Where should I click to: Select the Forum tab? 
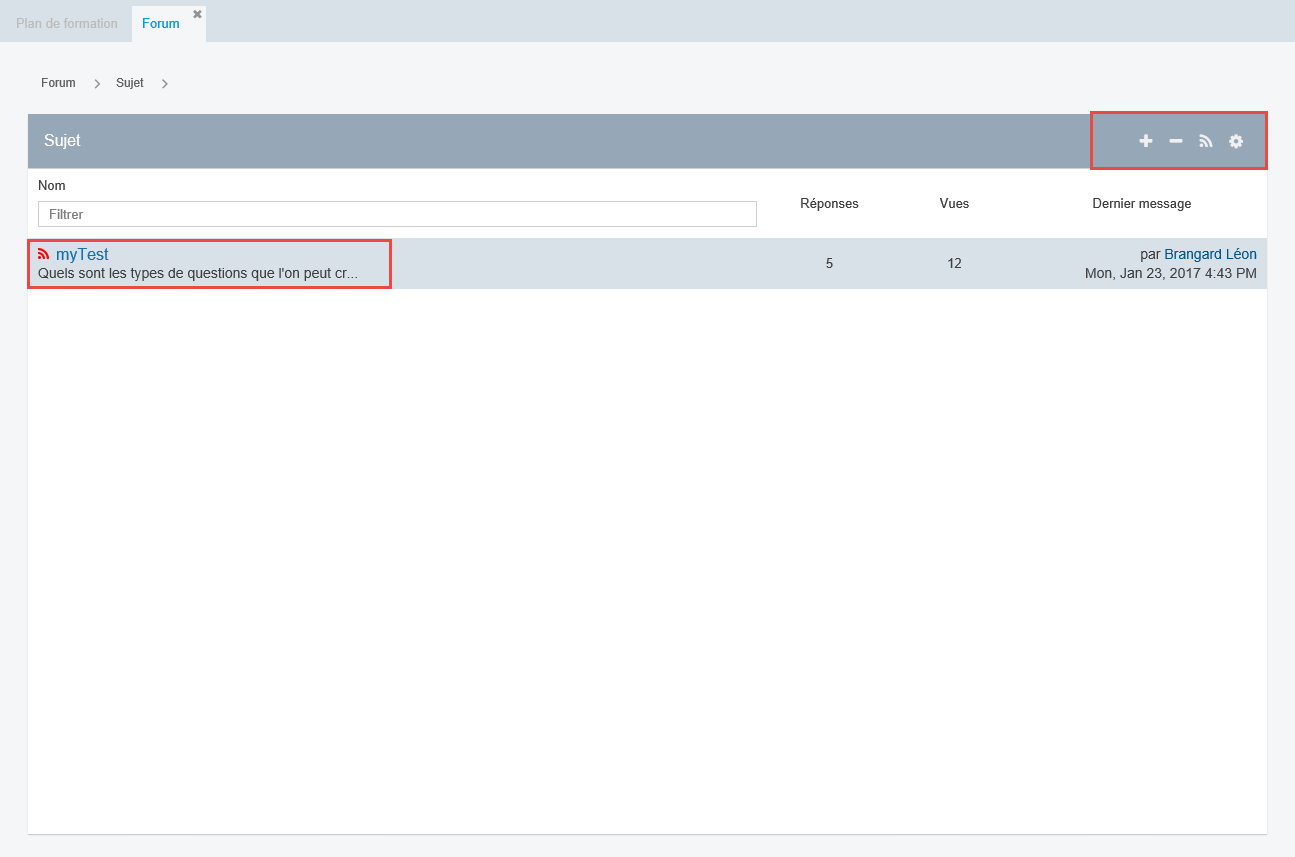pyautogui.click(x=160, y=23)
